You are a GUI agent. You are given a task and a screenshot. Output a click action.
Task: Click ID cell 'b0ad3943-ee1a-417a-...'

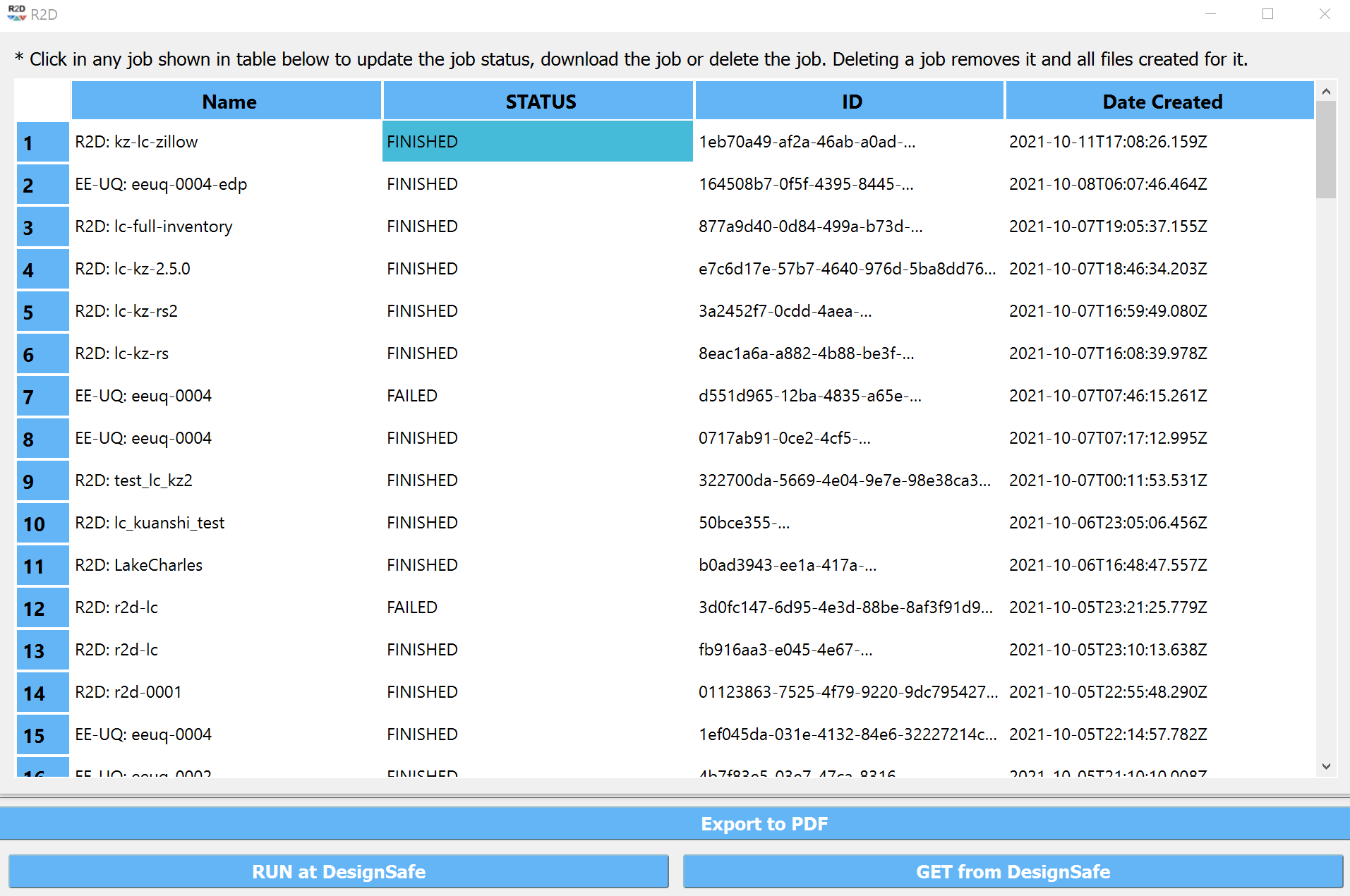(788, 565)
